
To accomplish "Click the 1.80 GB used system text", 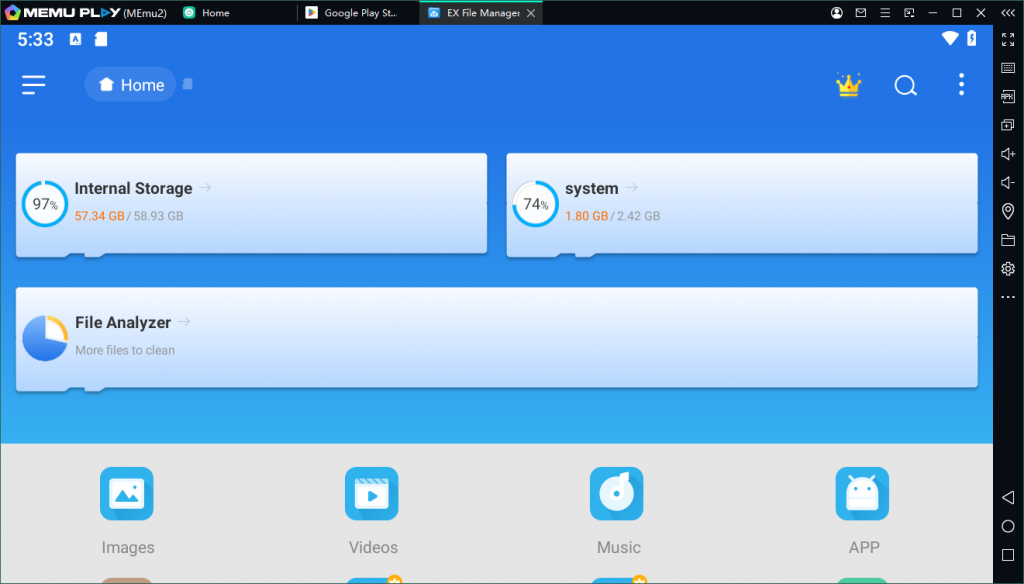I will click(586, 216).
